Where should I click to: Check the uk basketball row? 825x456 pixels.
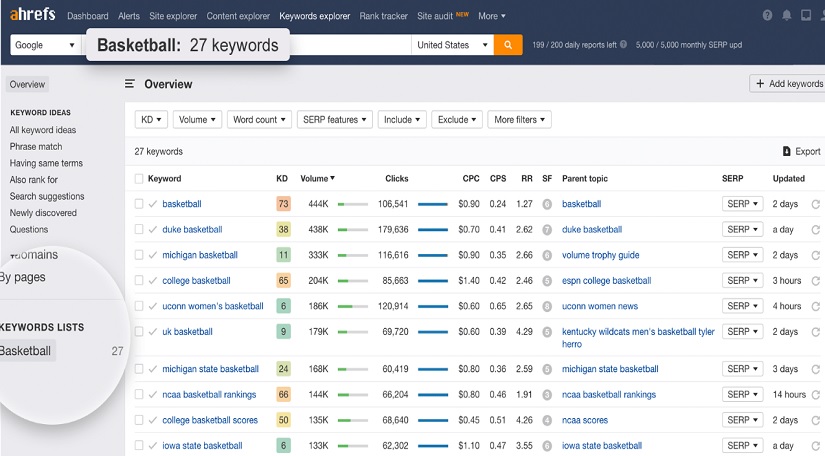pos(139,332)
